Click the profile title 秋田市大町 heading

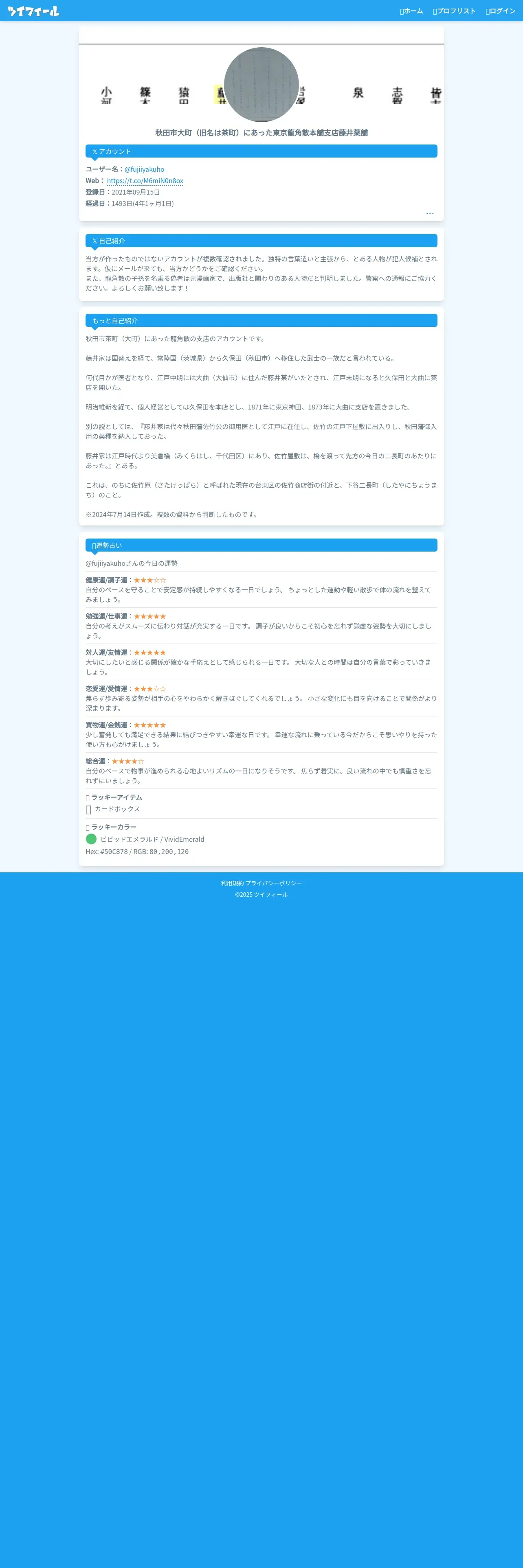pyautogui.click(x=261, y=133)
